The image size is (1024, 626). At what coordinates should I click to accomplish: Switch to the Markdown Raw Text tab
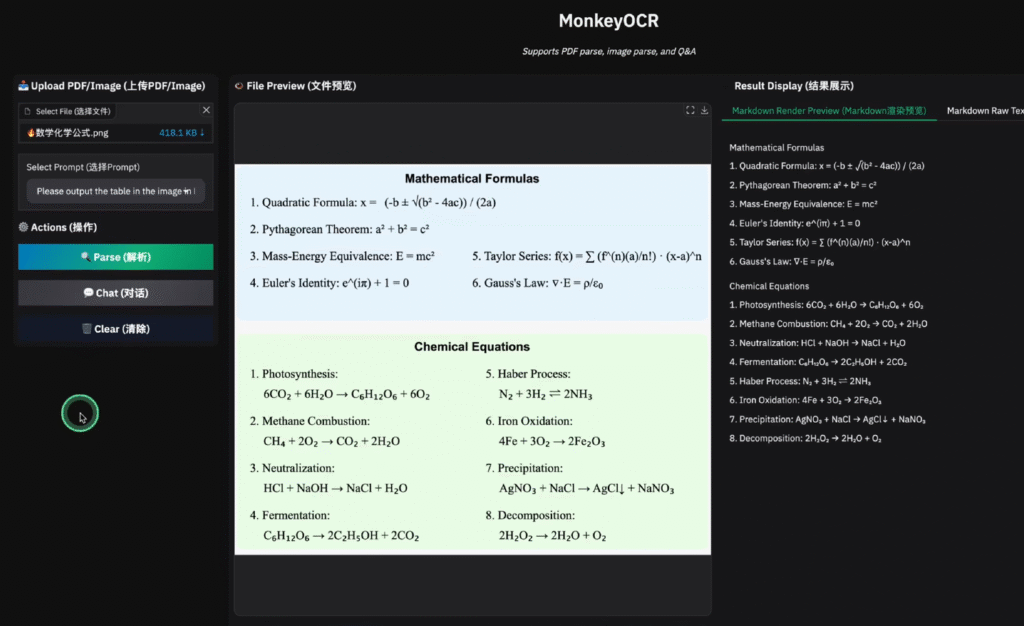pos(984,111)
